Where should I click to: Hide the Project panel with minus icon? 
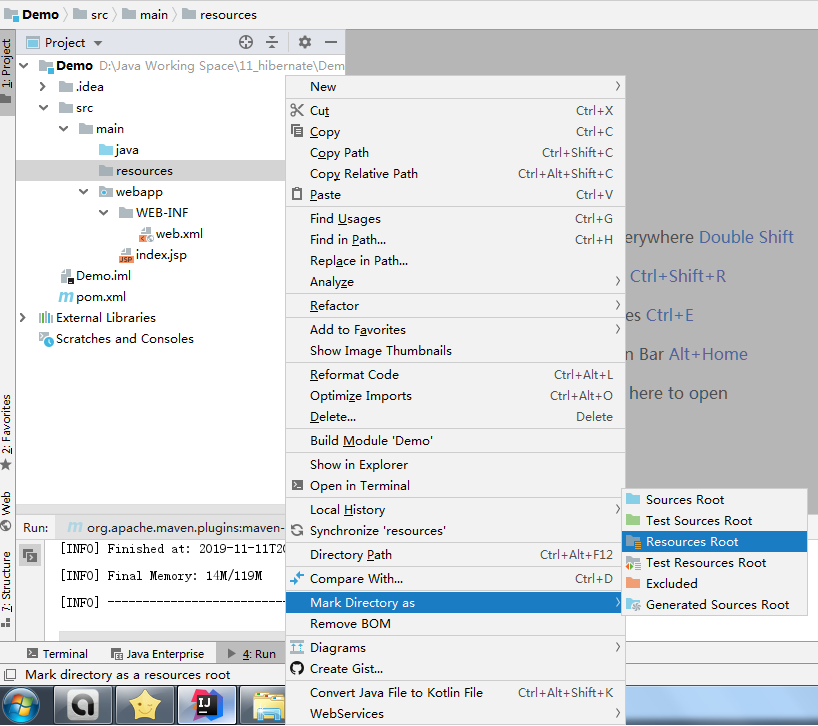point(331,42)
